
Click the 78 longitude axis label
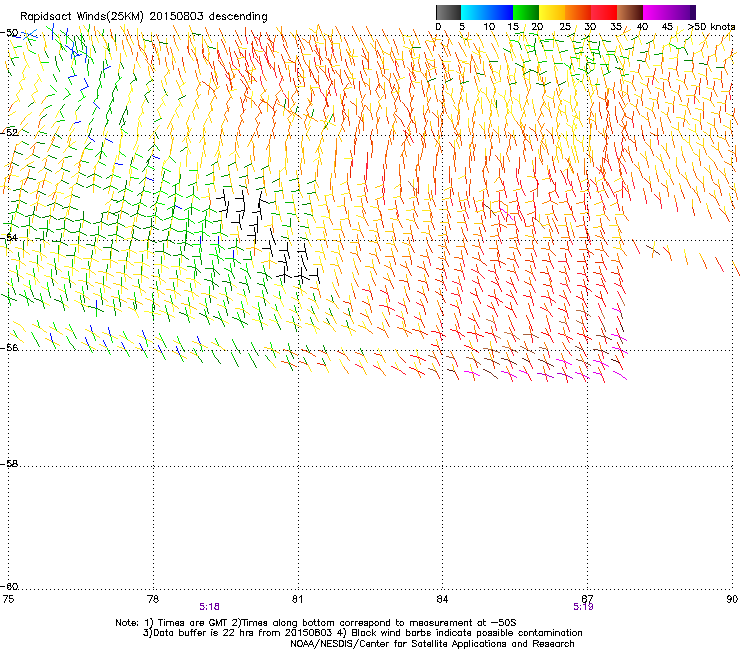pos(153,599)
